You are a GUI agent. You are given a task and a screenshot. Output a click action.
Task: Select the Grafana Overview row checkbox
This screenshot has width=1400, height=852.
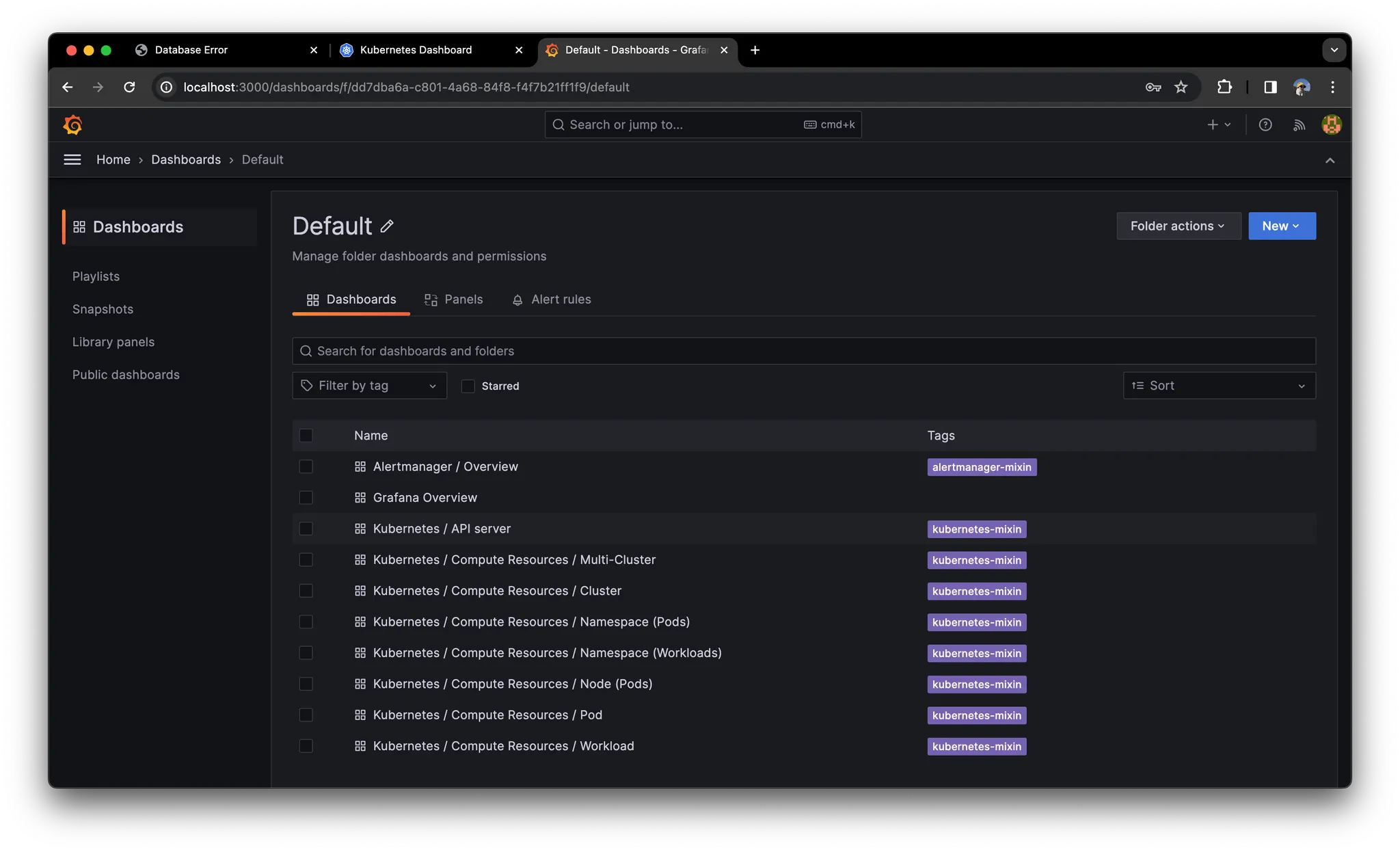click(x=306, y=498)
